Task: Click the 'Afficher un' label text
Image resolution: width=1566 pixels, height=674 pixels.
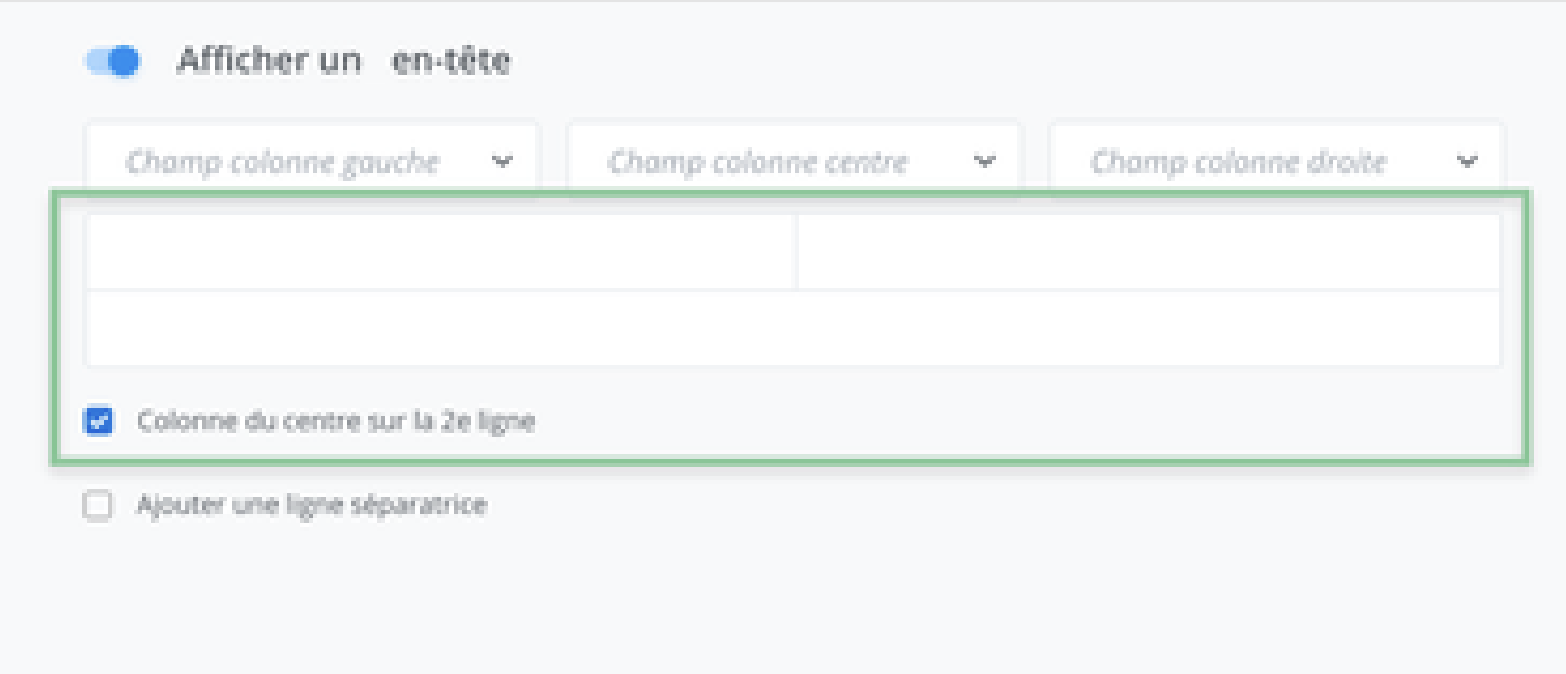Action: coord(268,62)
